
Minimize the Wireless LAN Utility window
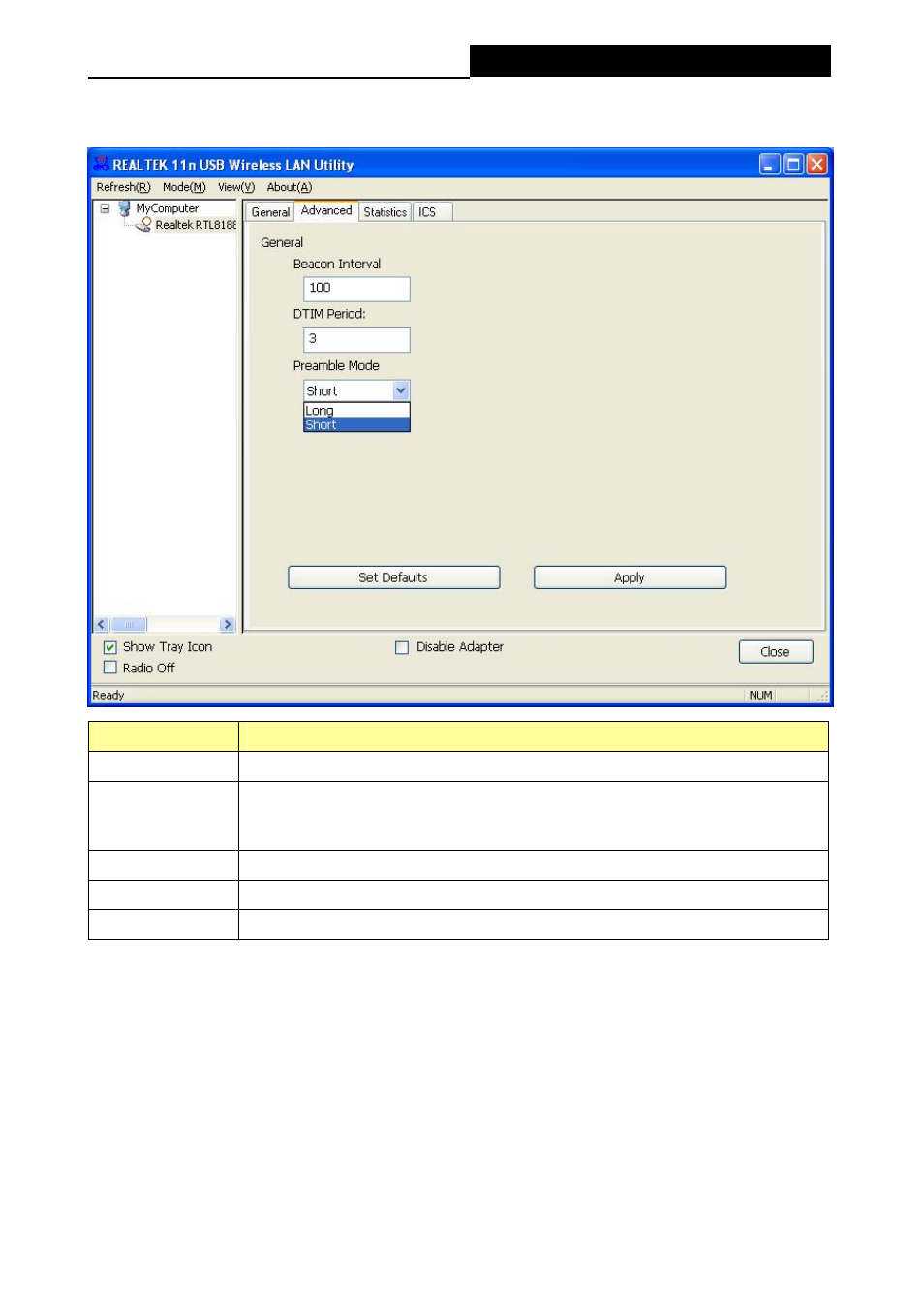769,165
